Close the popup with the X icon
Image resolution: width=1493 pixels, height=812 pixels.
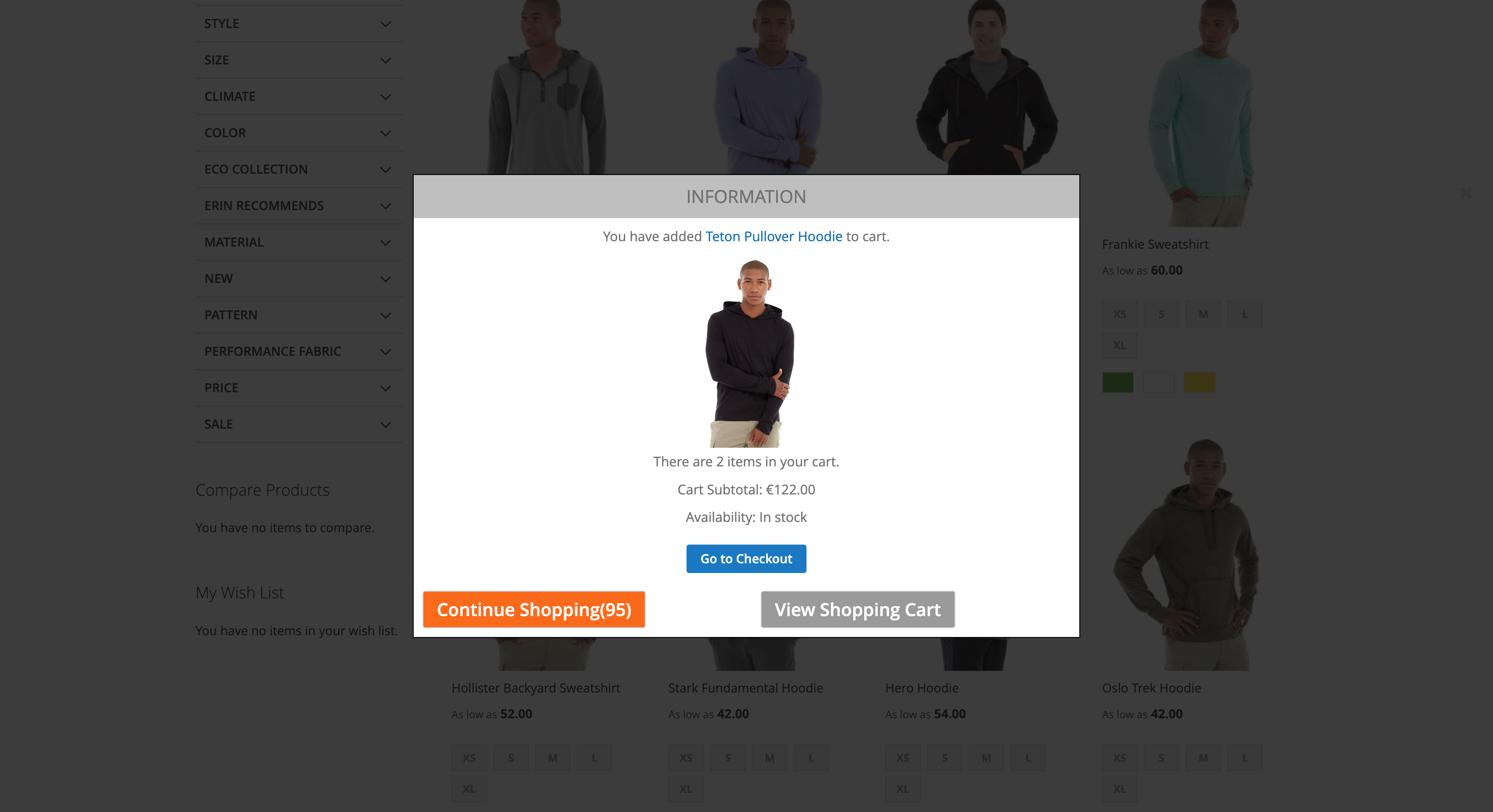1466,193
